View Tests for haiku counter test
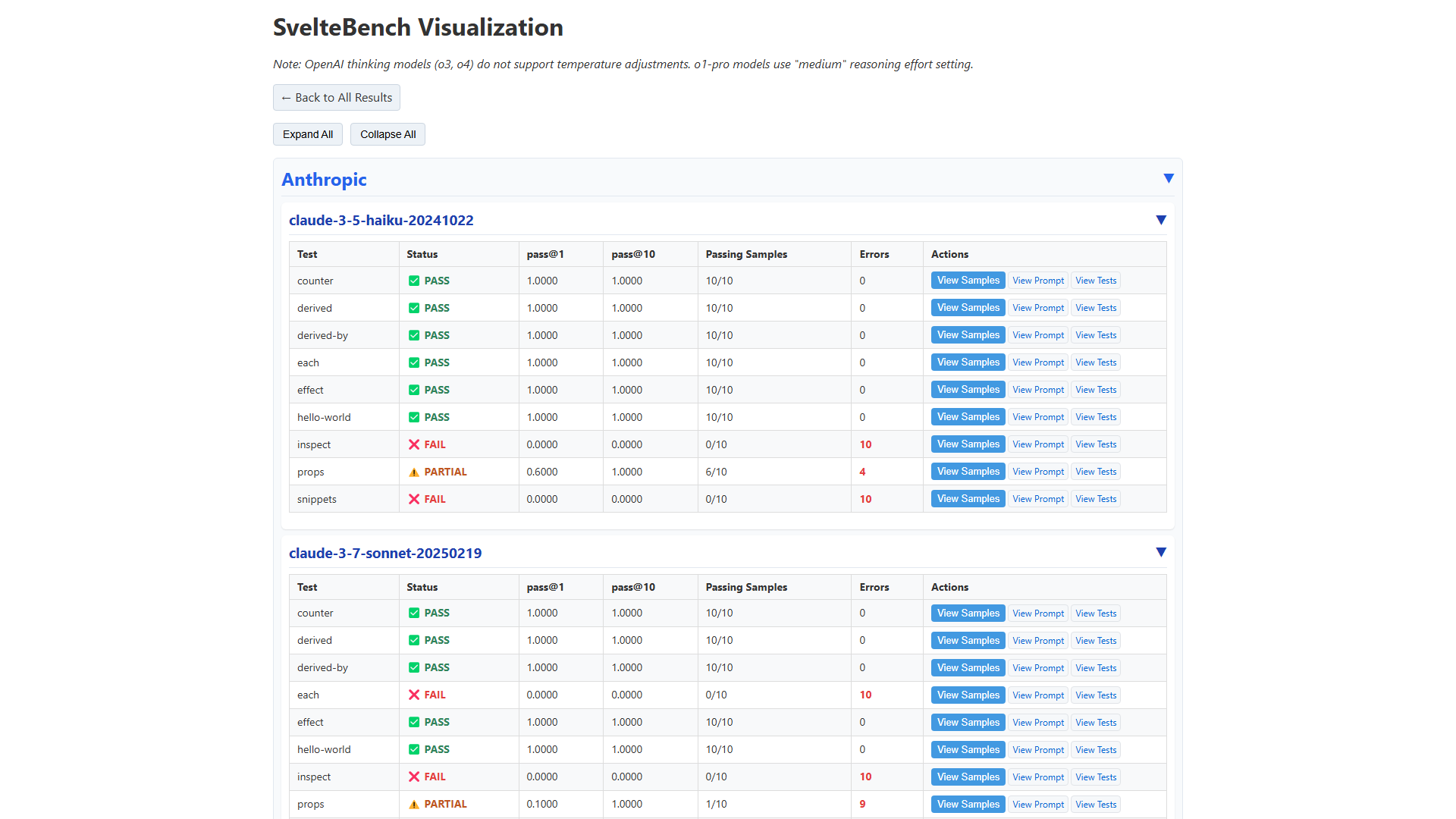Image resolution: width=1456 pixels, height=819 pixels. click(x=1095, y=281)
